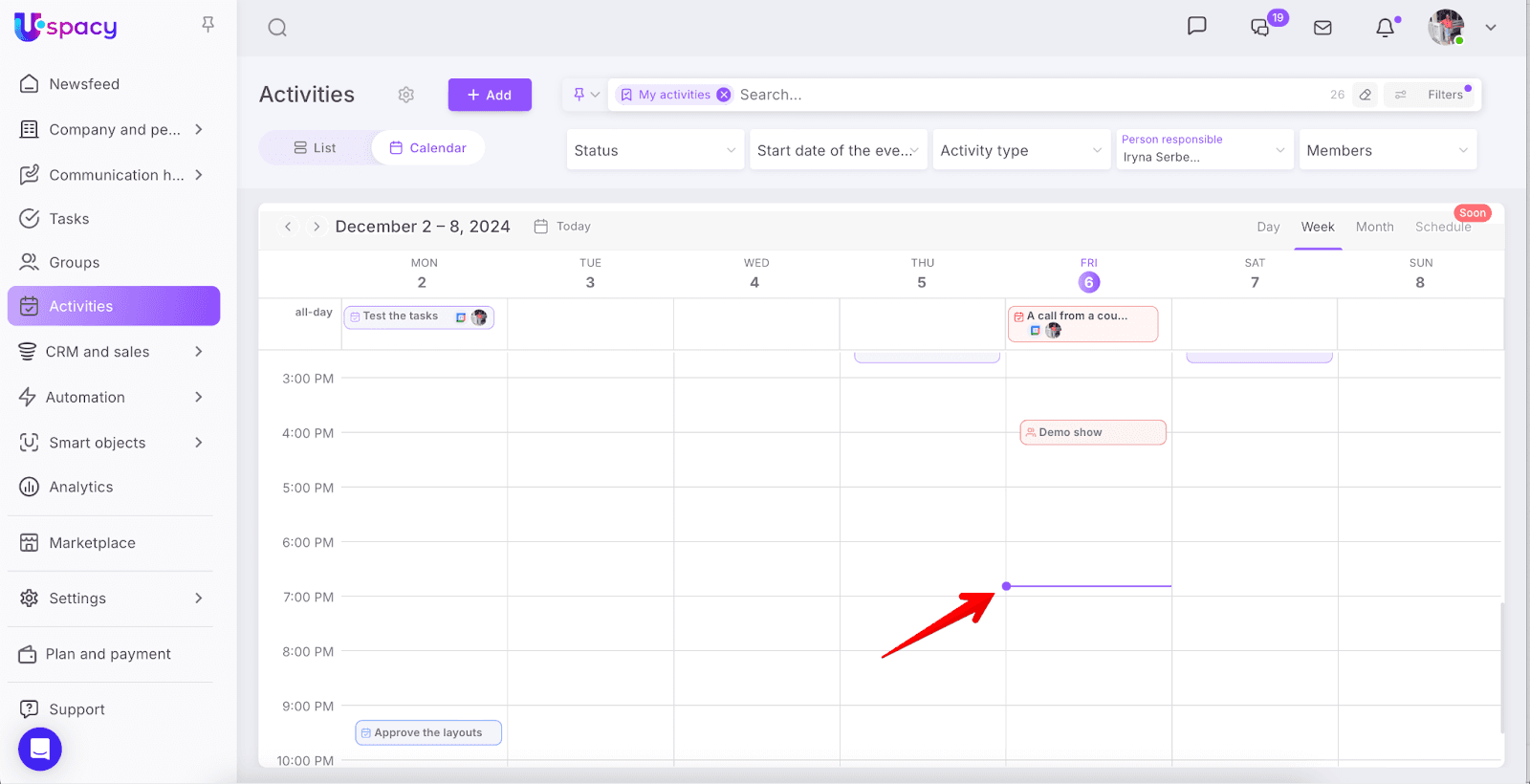Switch to Calendar view
The height and width of the screenshot is (784, 1530).
click(x=428, y=148)
